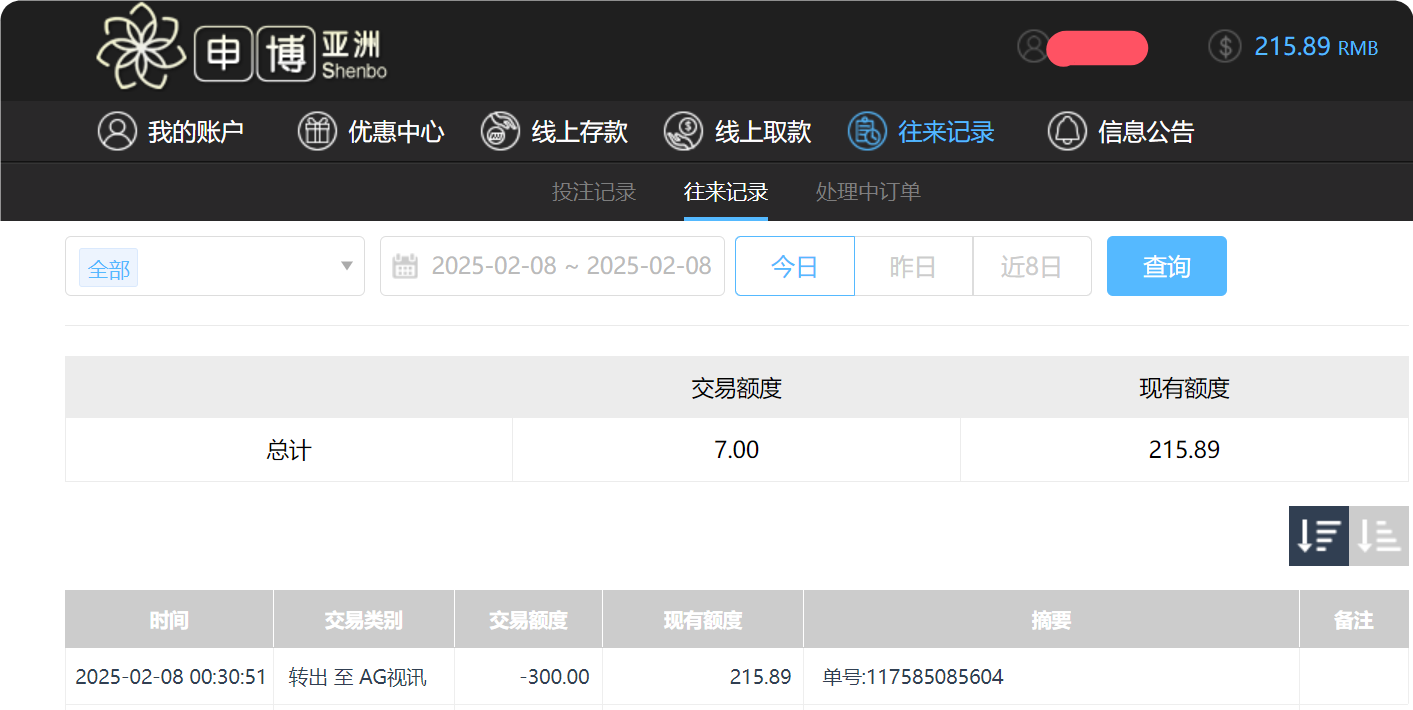The width and height of the screenshot is (1413, 710).
Task: Switch to the 投注记录 tab
Action: (595, 192)
